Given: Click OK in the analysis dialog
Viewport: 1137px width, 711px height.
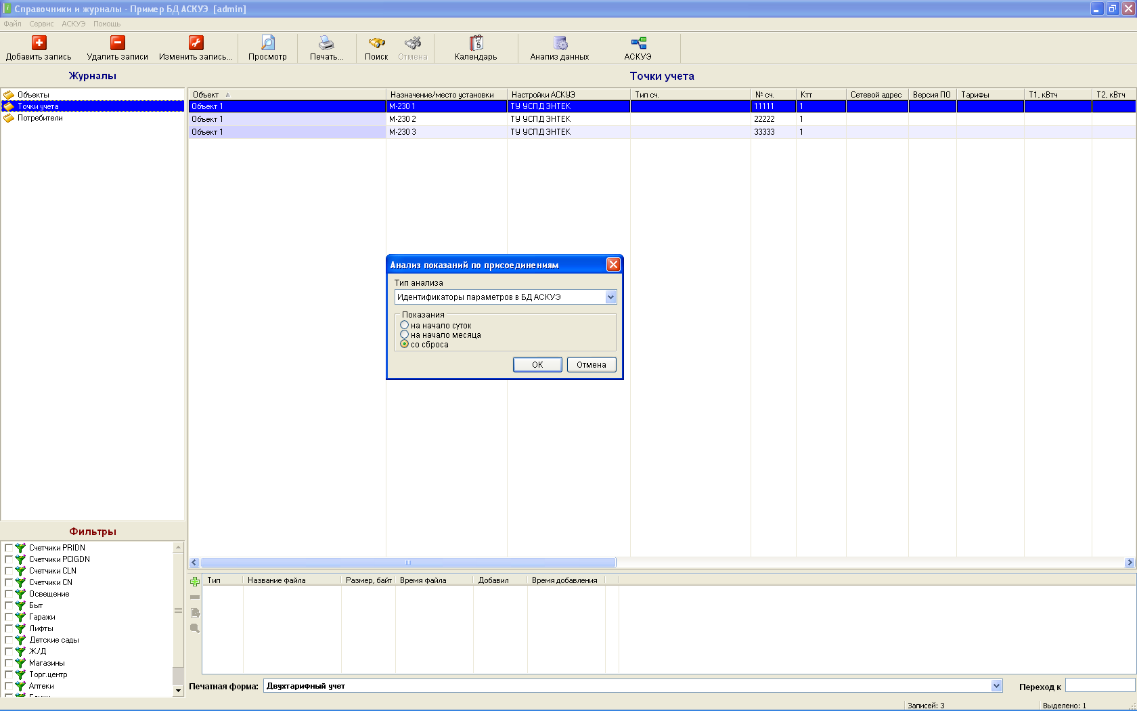Looking at the screenshot, I should point(537,365).
